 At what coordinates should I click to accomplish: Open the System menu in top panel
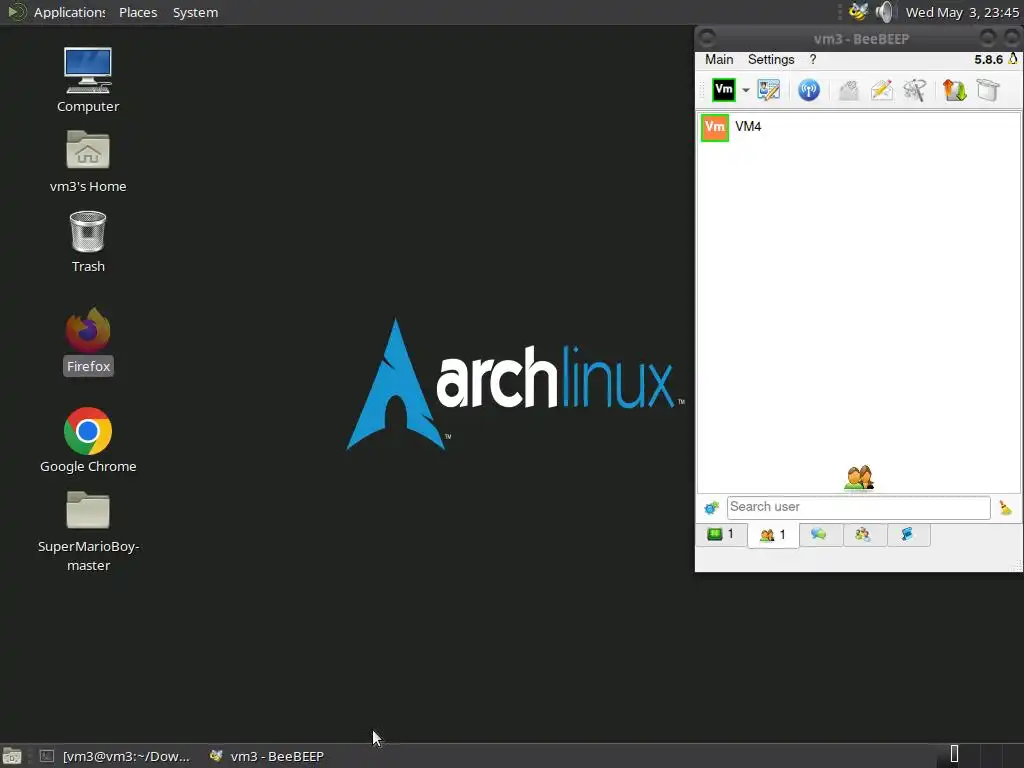195,12
